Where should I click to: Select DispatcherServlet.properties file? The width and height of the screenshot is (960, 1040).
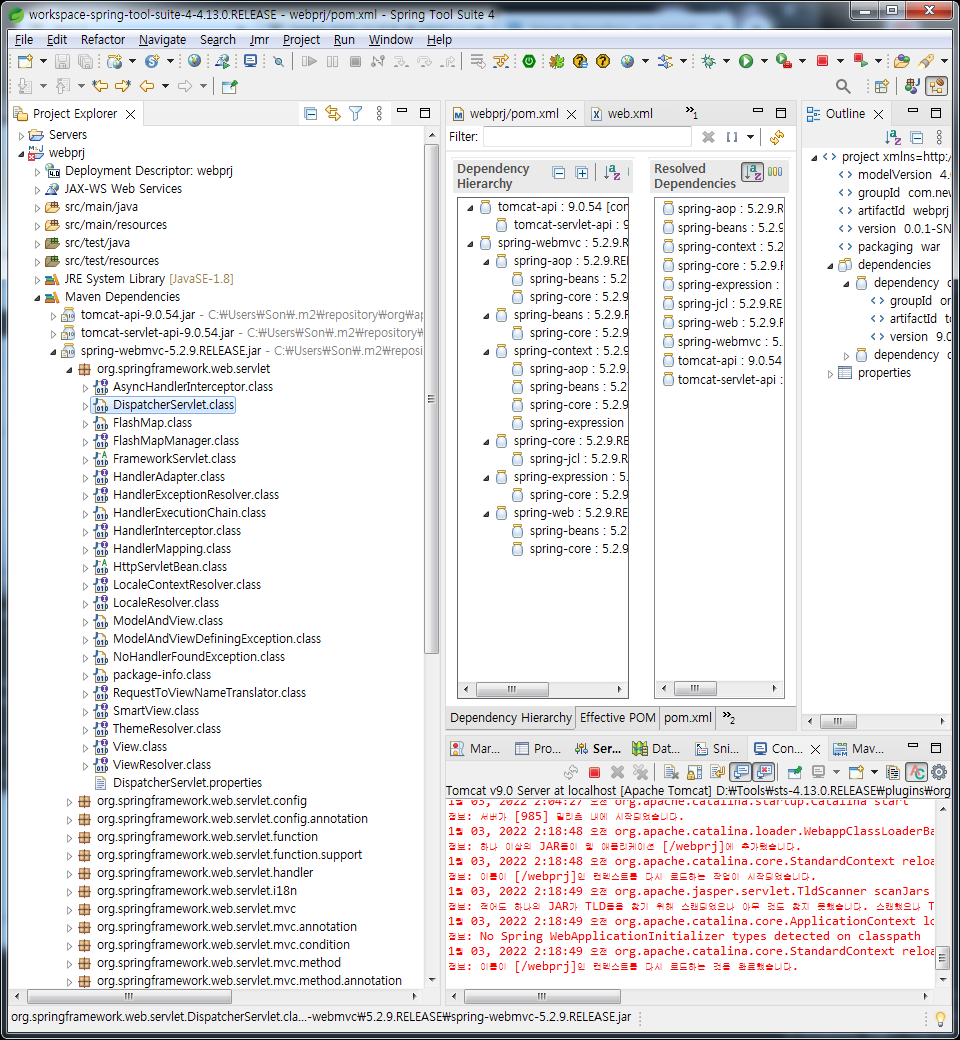(187, 783)
